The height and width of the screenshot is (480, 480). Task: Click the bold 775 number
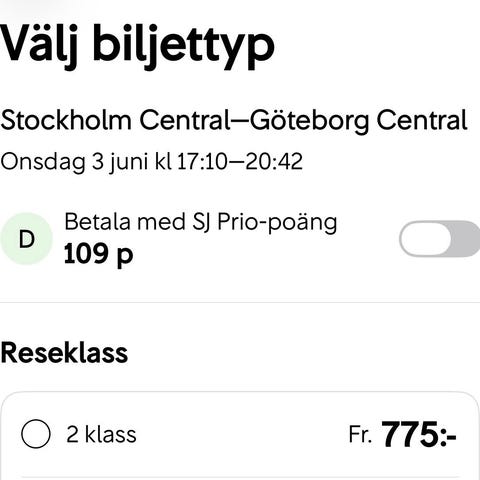[x=410, y=434]
